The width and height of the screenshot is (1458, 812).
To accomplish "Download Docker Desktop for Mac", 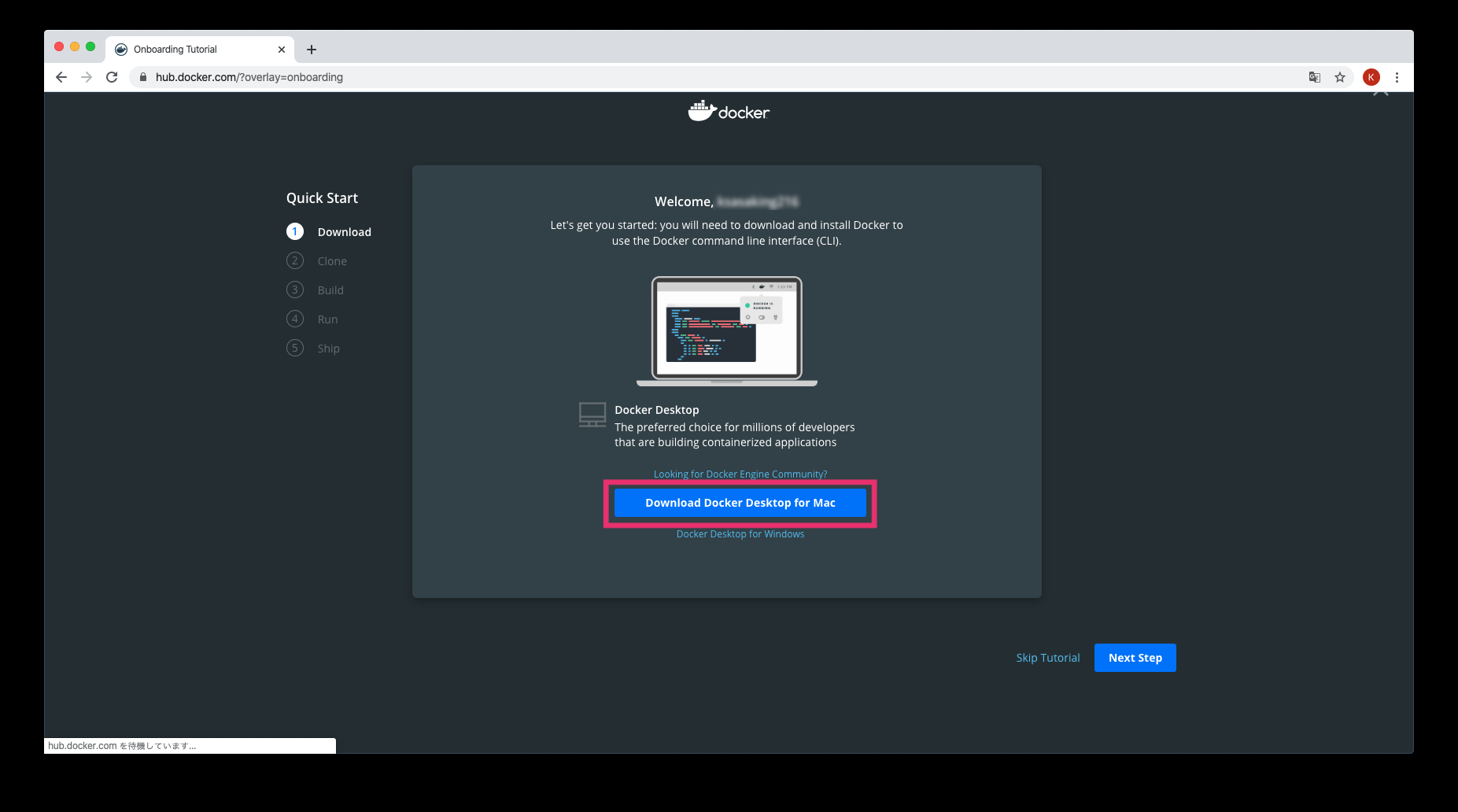I will click(740, 503).
